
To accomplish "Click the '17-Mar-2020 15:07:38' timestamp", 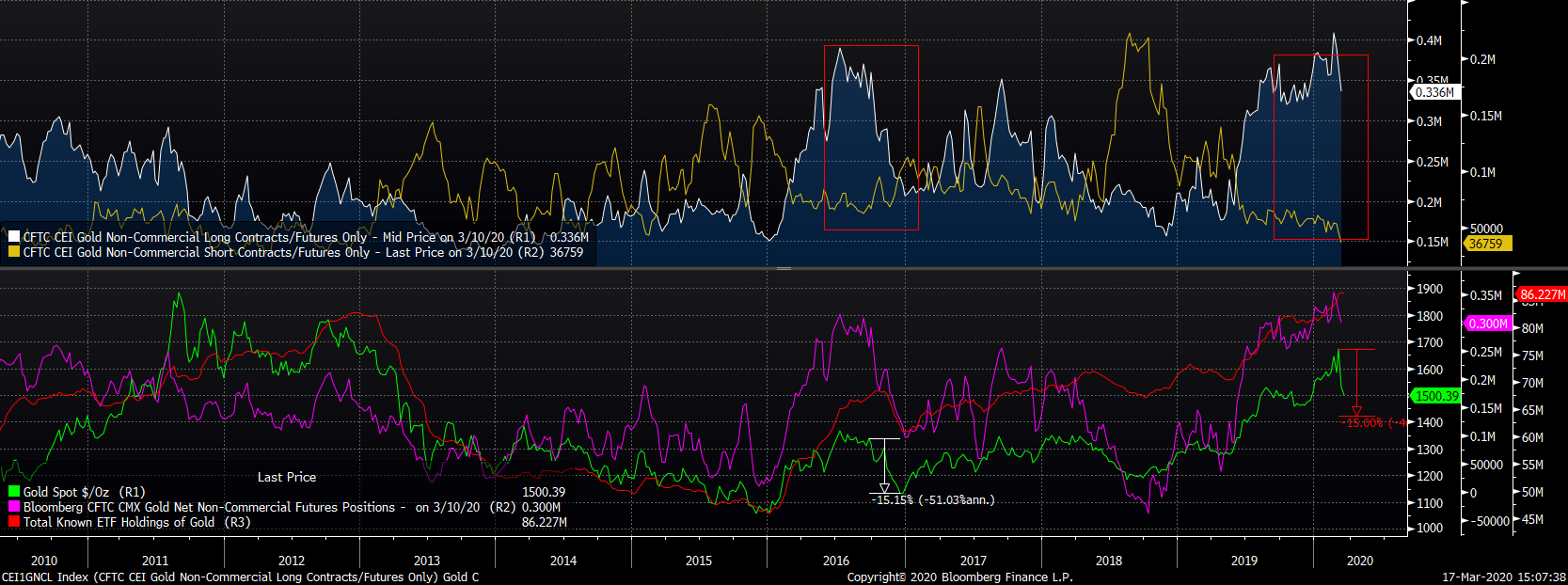I will click(x=1504, y=577).
